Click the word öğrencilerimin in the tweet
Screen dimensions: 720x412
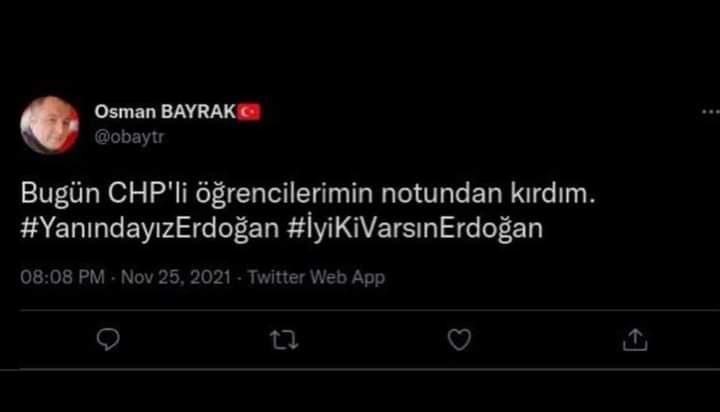pos(284,193)
